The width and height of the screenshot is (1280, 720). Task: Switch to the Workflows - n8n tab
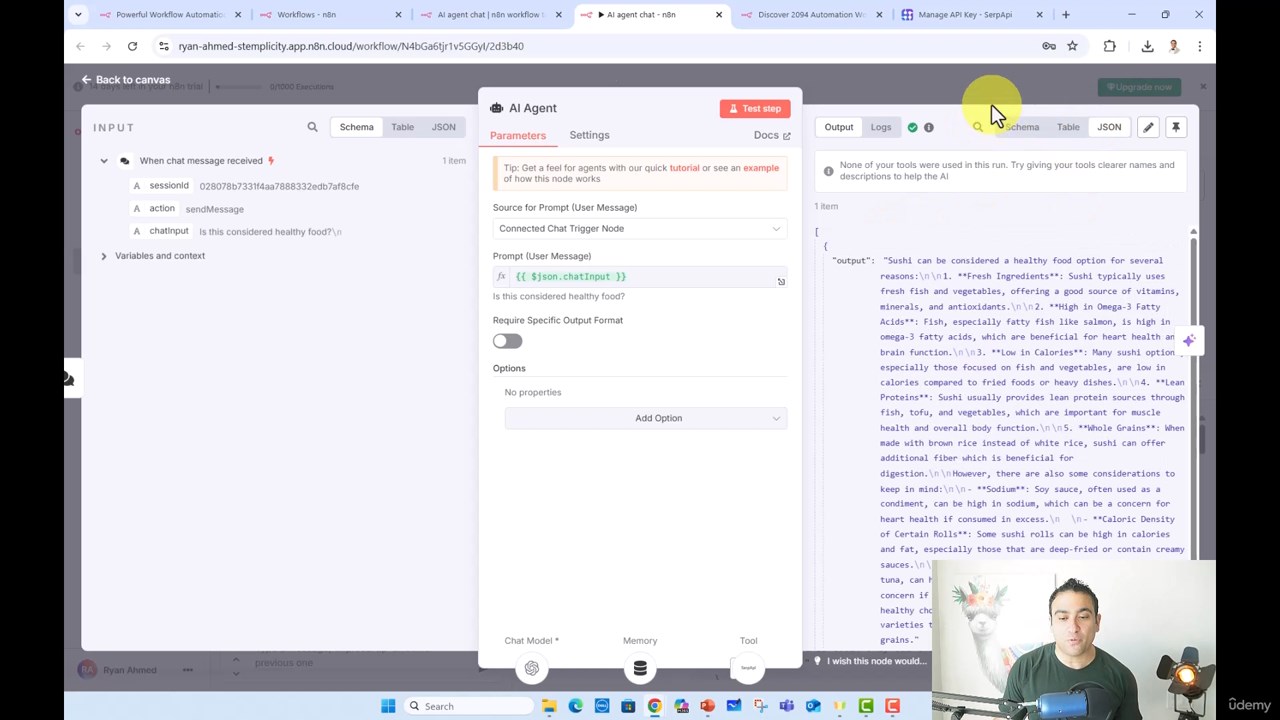[x=330, y=15]
